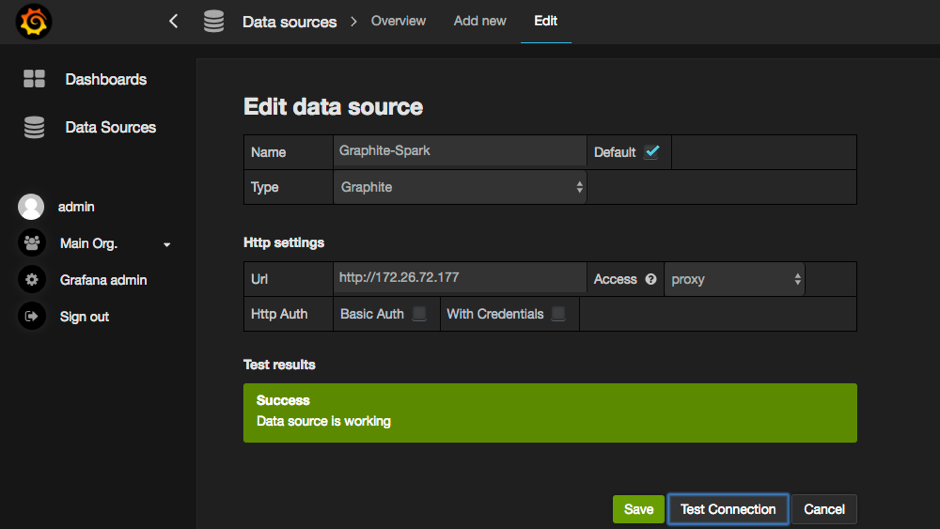Enable the With Credentials checkbox

click(x=559, y=314)
